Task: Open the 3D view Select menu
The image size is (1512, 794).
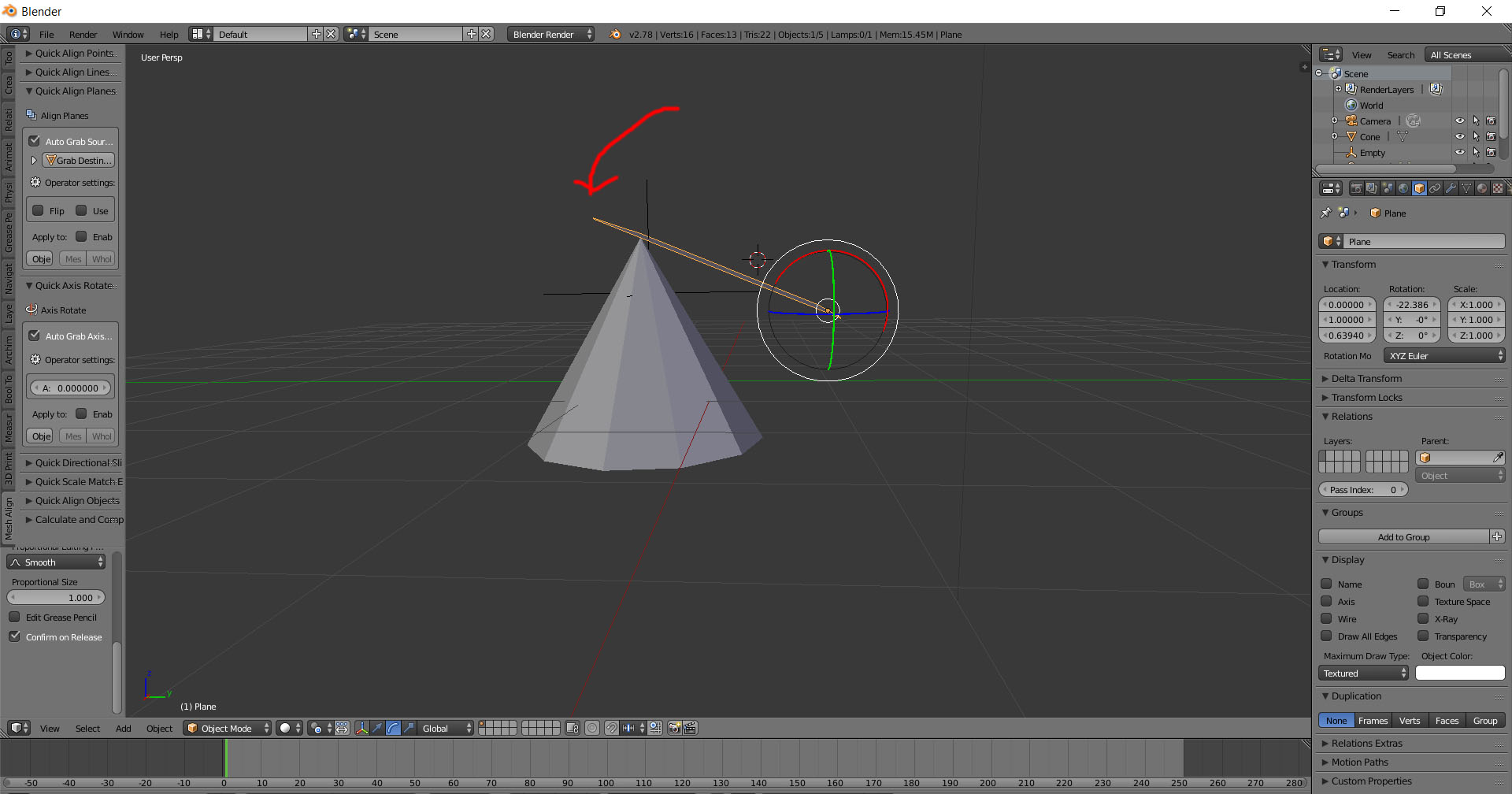Action: 87,729
